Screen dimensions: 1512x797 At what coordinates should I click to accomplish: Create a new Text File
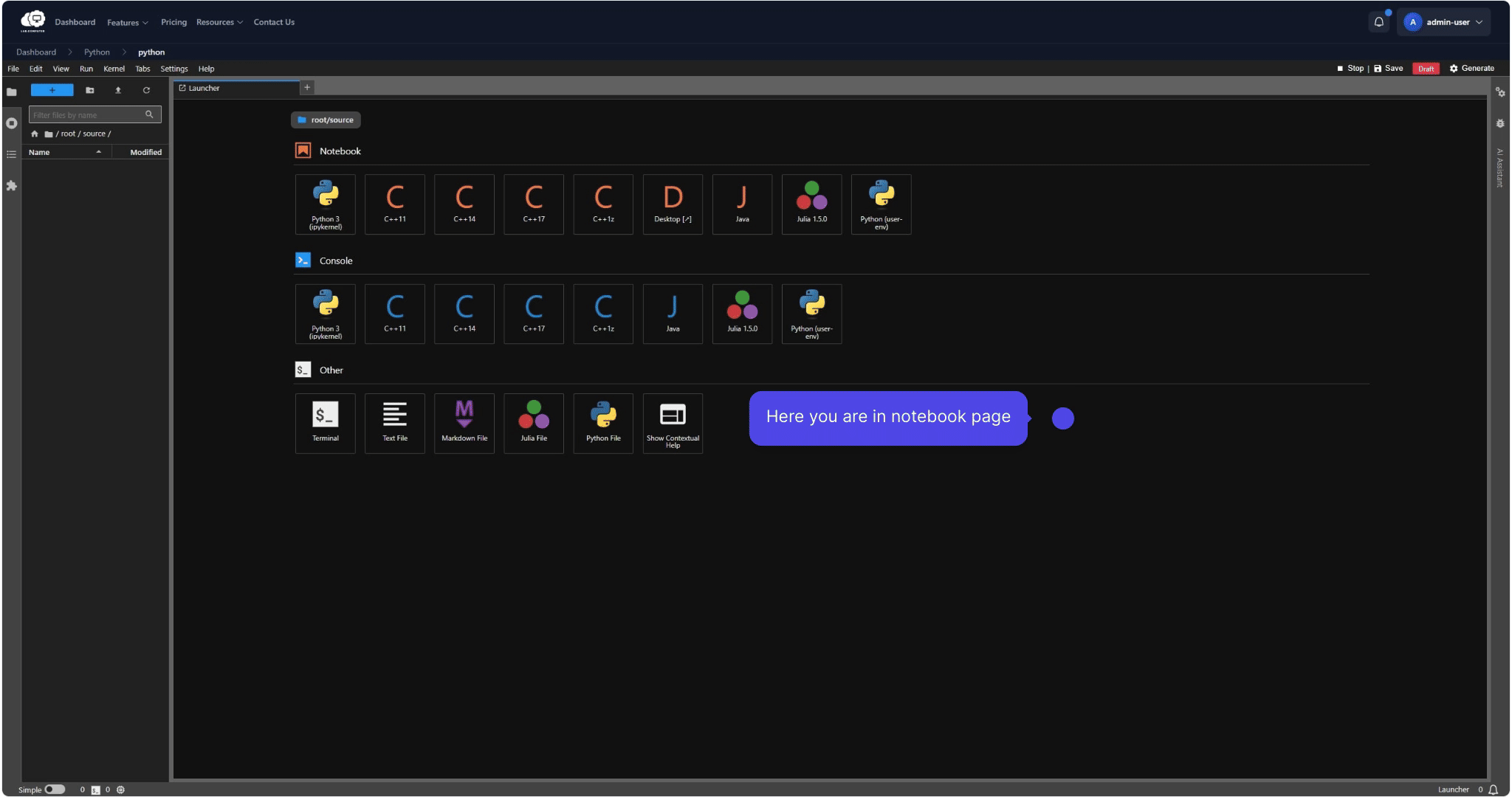tap(394, 424)
